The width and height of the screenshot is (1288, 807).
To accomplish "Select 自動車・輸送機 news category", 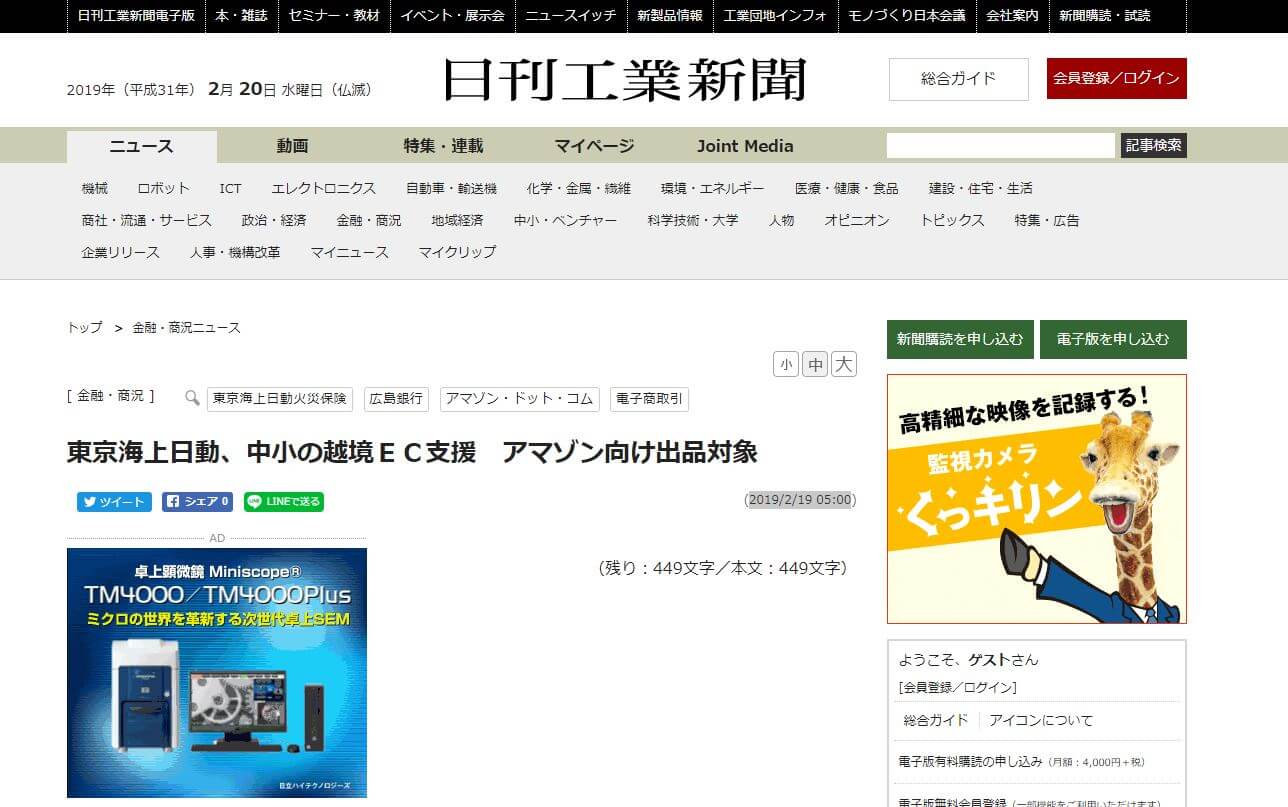I will point(451,188).
